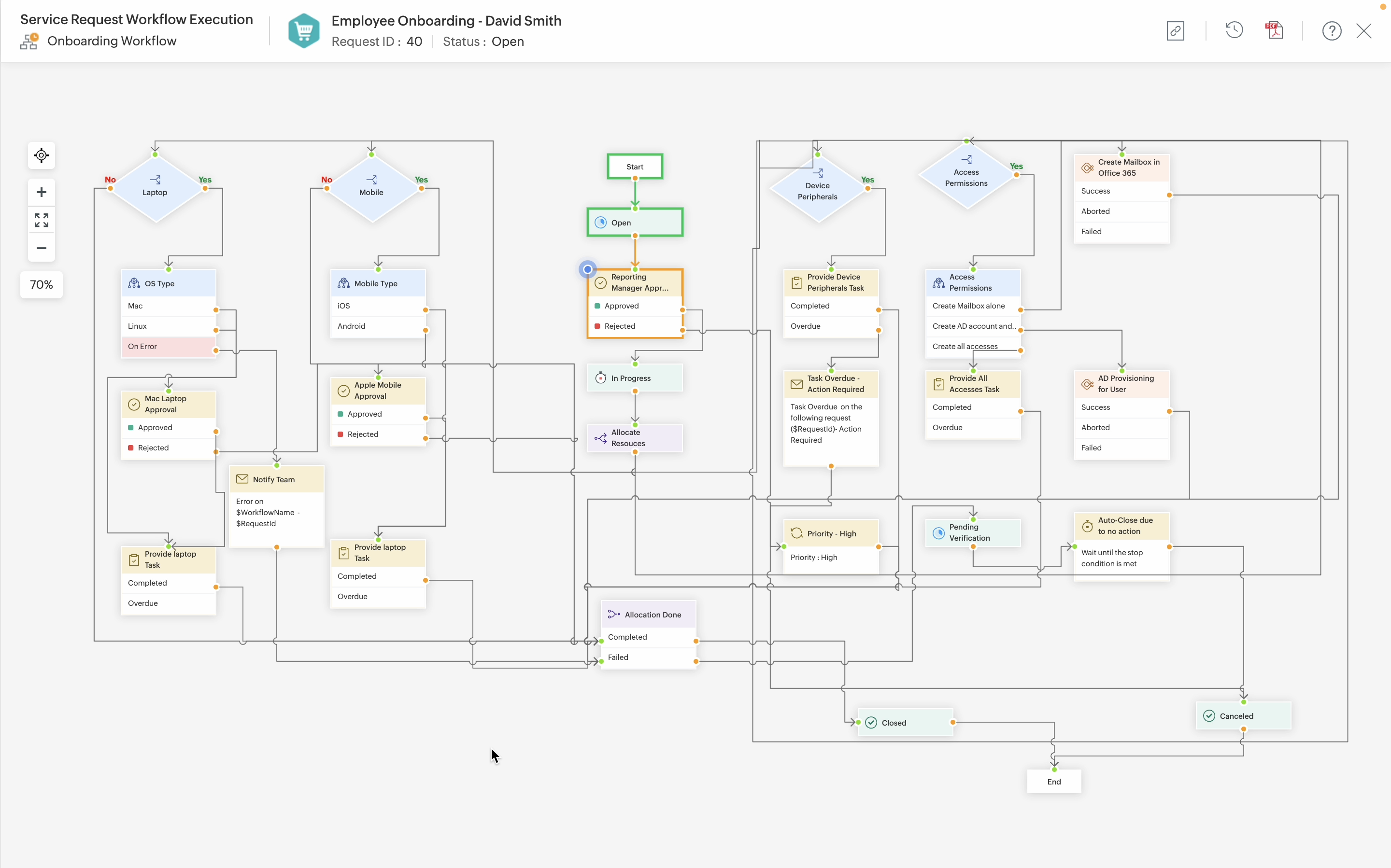Click the locate/center canvas icon
Viewport: 1391px width, 868px height.
pyautogui.click(x=42, y=155)
